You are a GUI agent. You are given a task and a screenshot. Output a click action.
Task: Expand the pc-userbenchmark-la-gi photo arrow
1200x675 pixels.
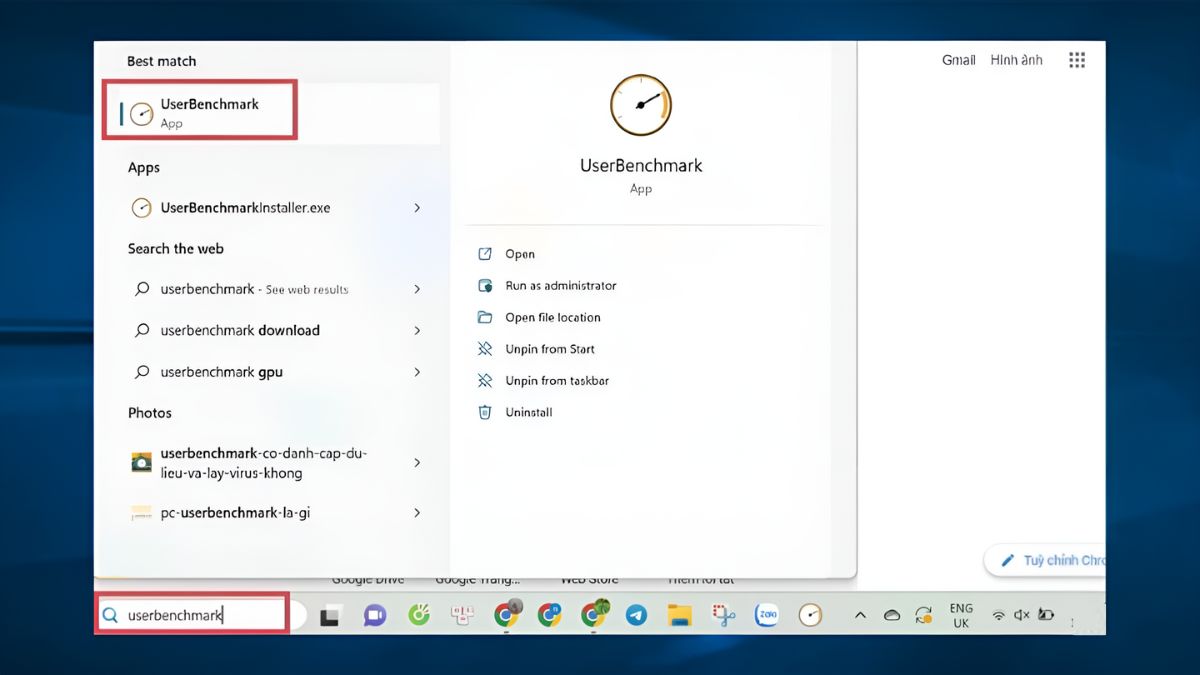[417, 513]
